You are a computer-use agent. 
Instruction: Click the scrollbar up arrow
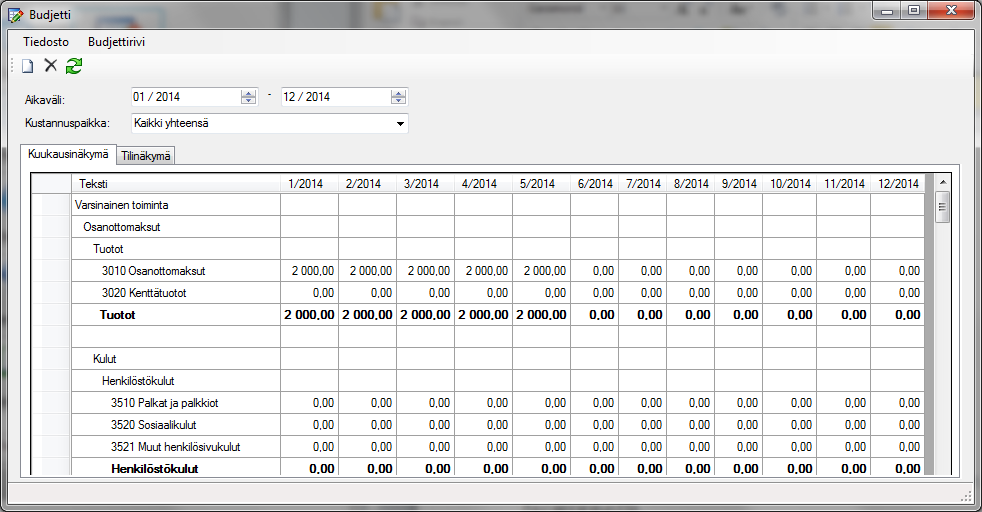[943, 182]
